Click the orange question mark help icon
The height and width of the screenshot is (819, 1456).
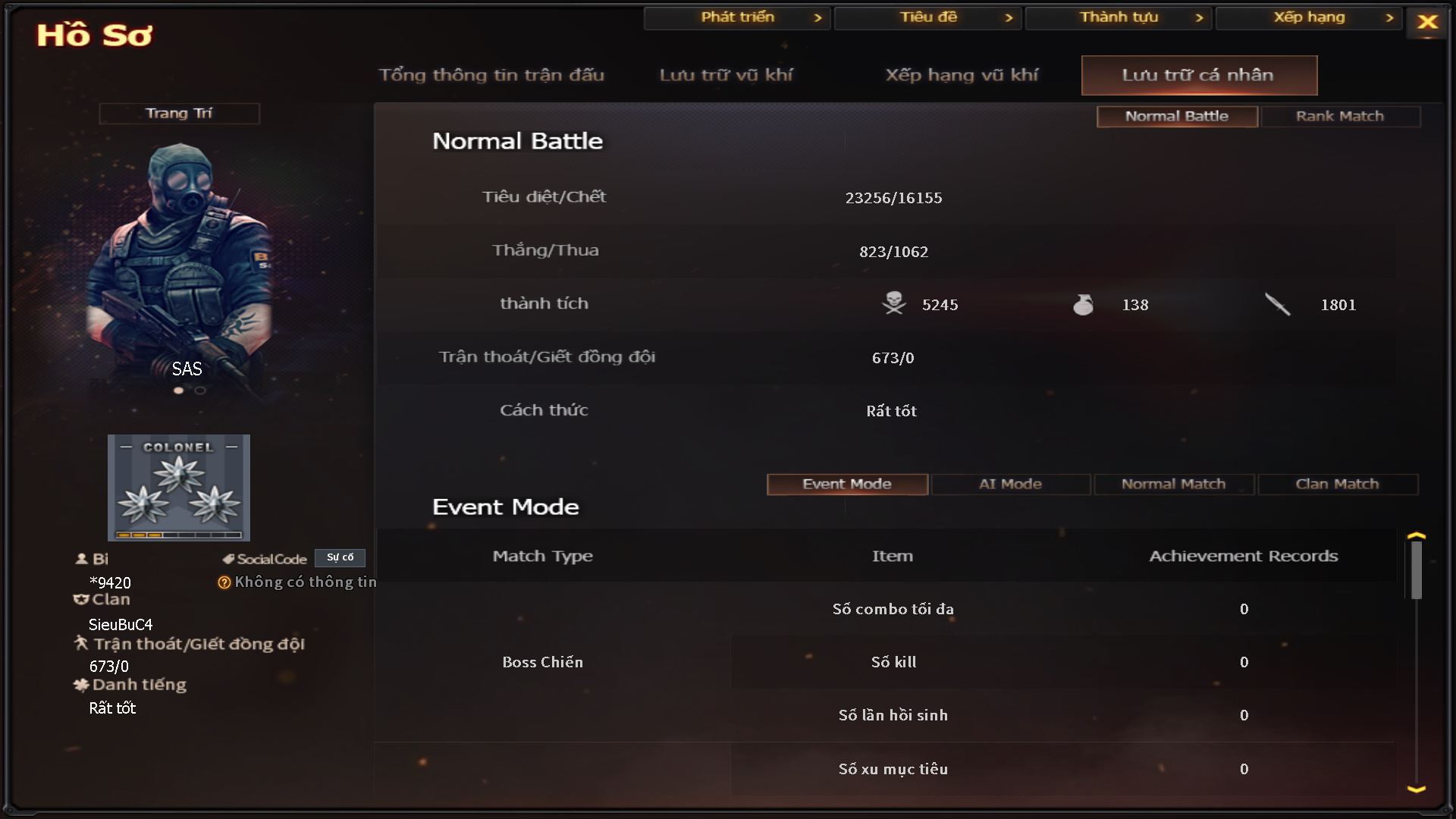pos(224,582)
